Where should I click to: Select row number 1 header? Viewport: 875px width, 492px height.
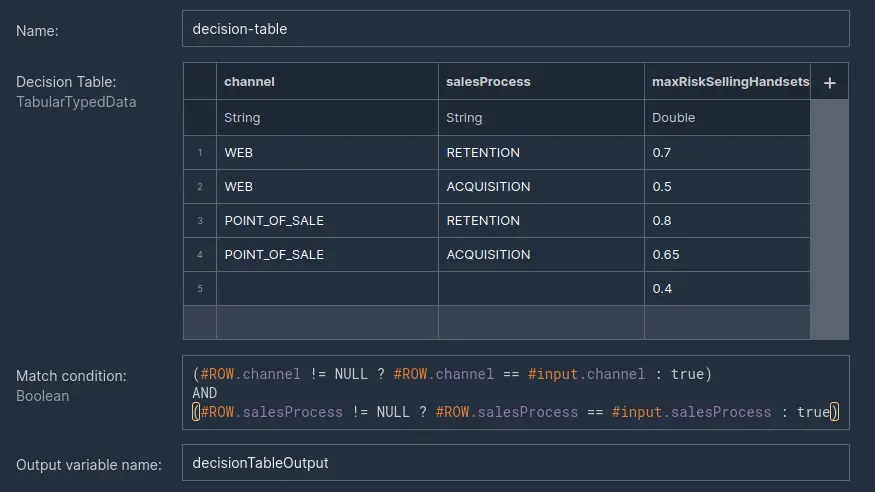pos(200,152)
